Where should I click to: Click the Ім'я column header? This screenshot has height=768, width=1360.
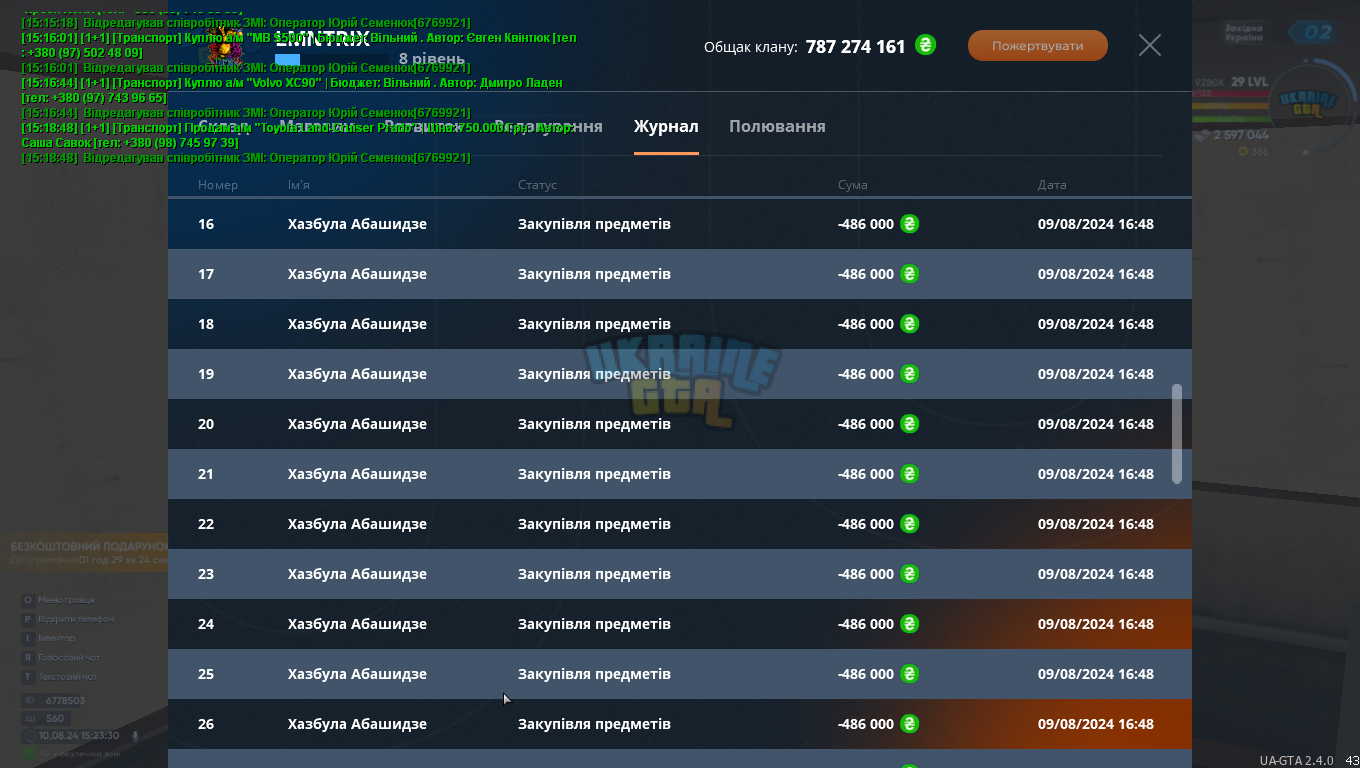click(x=299, y=185)
